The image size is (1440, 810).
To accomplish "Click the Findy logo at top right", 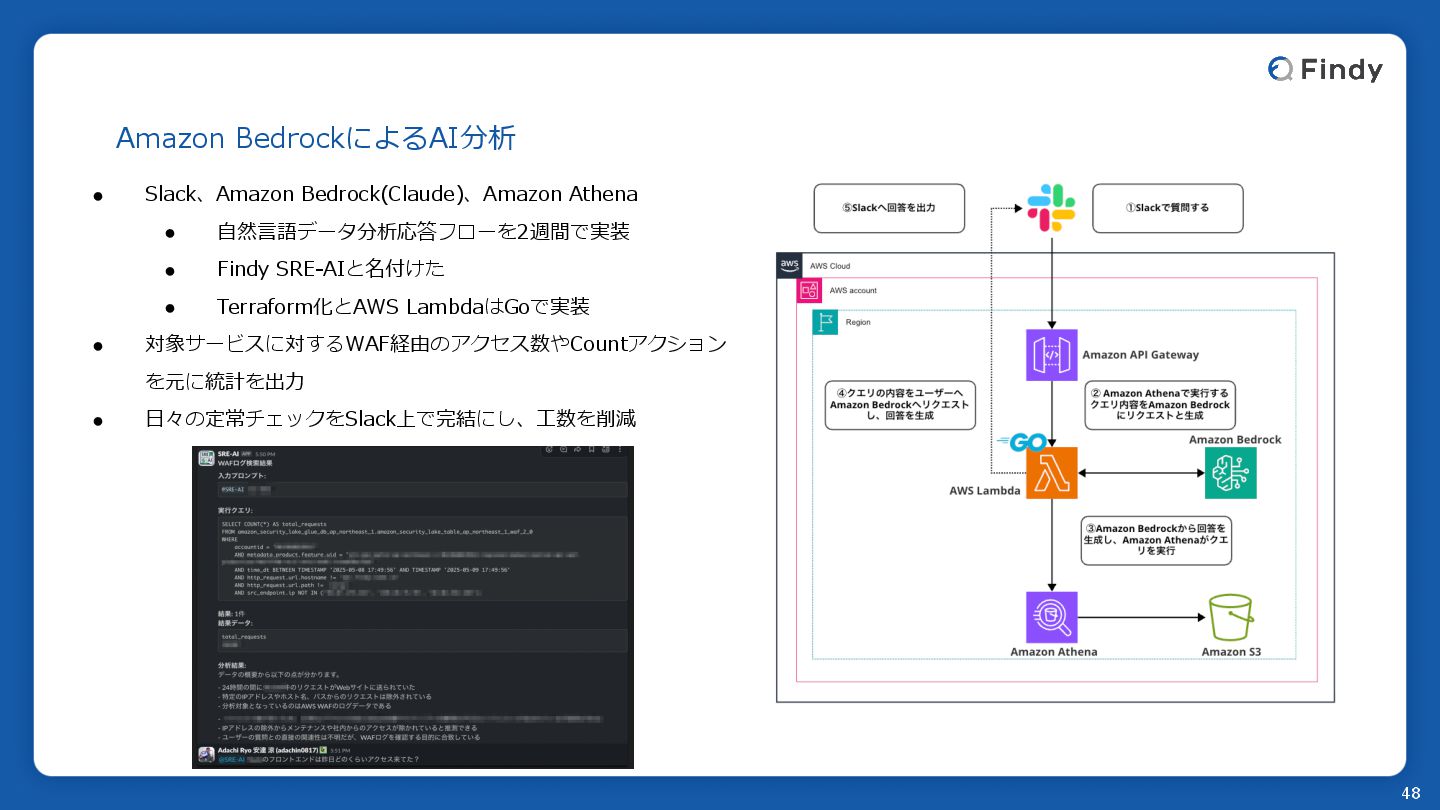I will click(1325, 69).
